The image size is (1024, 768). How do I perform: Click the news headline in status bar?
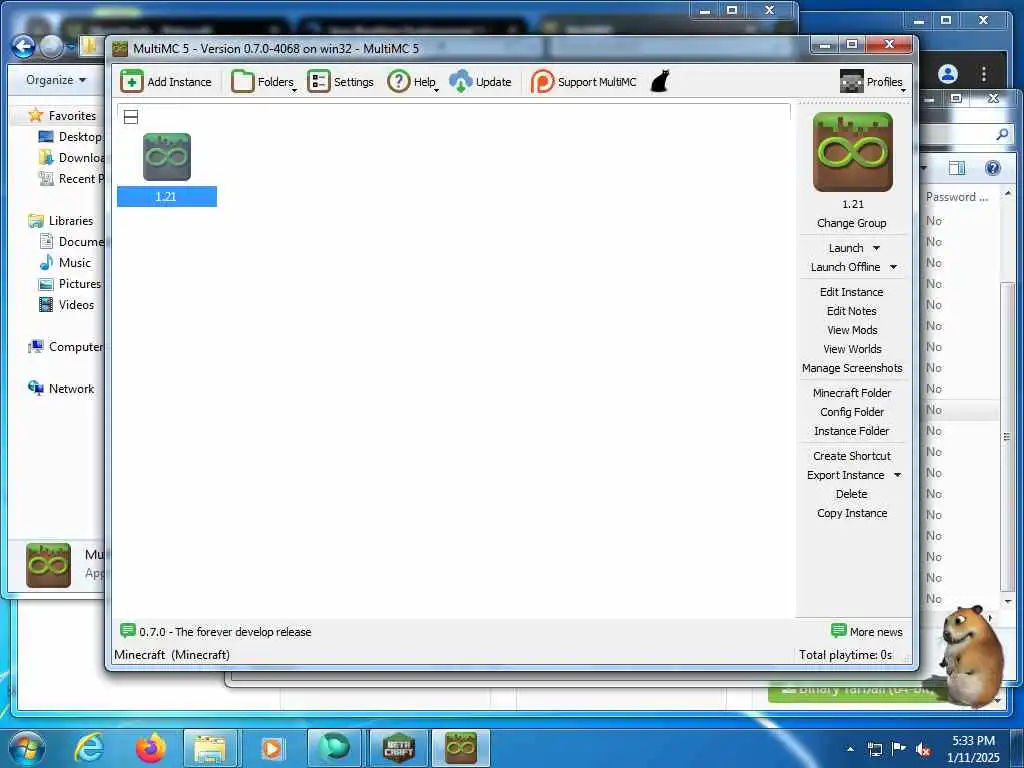coord(225,632)
